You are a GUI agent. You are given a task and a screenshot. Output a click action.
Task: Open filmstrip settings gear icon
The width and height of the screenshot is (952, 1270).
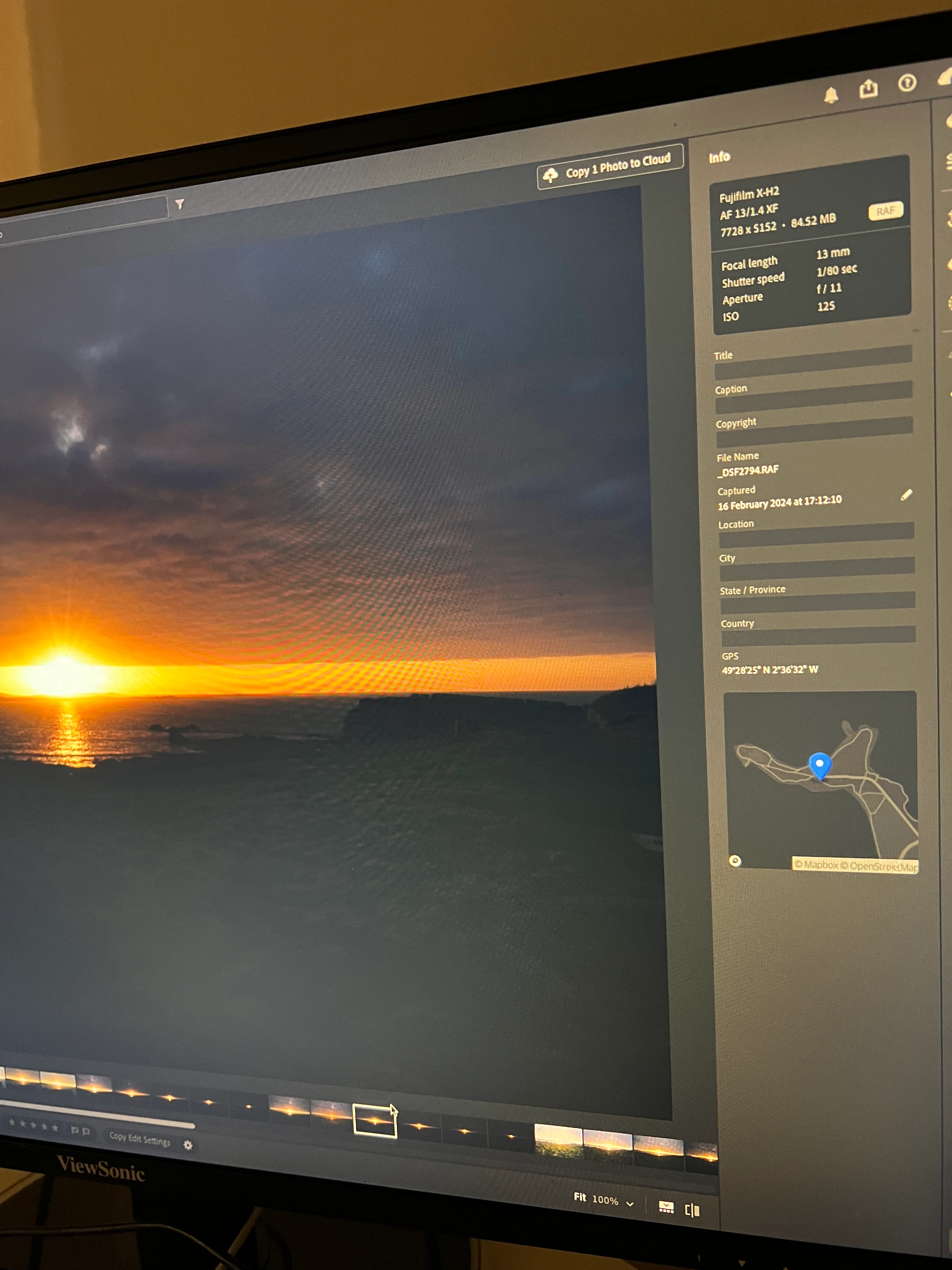coord(188,1145)
